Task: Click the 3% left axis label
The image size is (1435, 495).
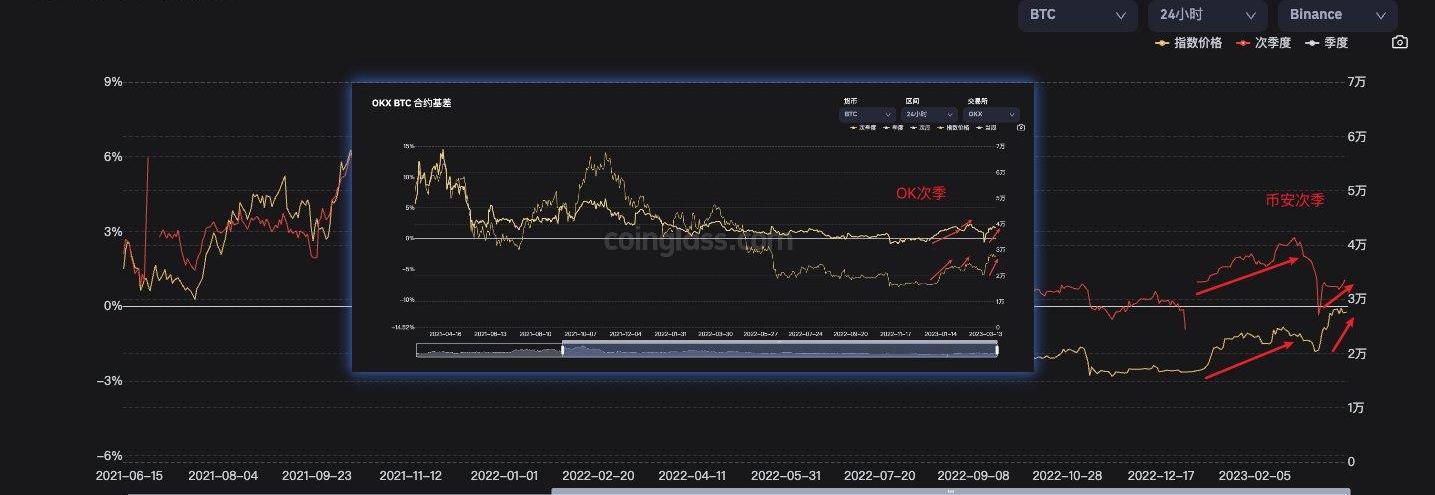Action: click(x=113, y=232)
